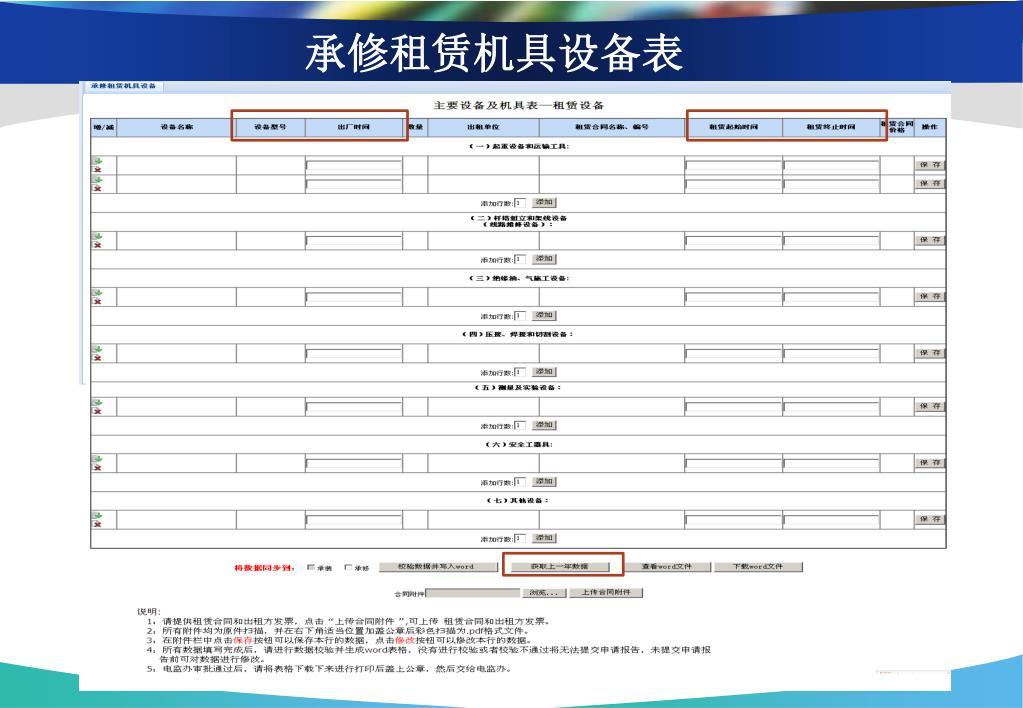Click 上传合同附件 button
The height and width of the screenshot is (708, 1023).
click(606, 593)
